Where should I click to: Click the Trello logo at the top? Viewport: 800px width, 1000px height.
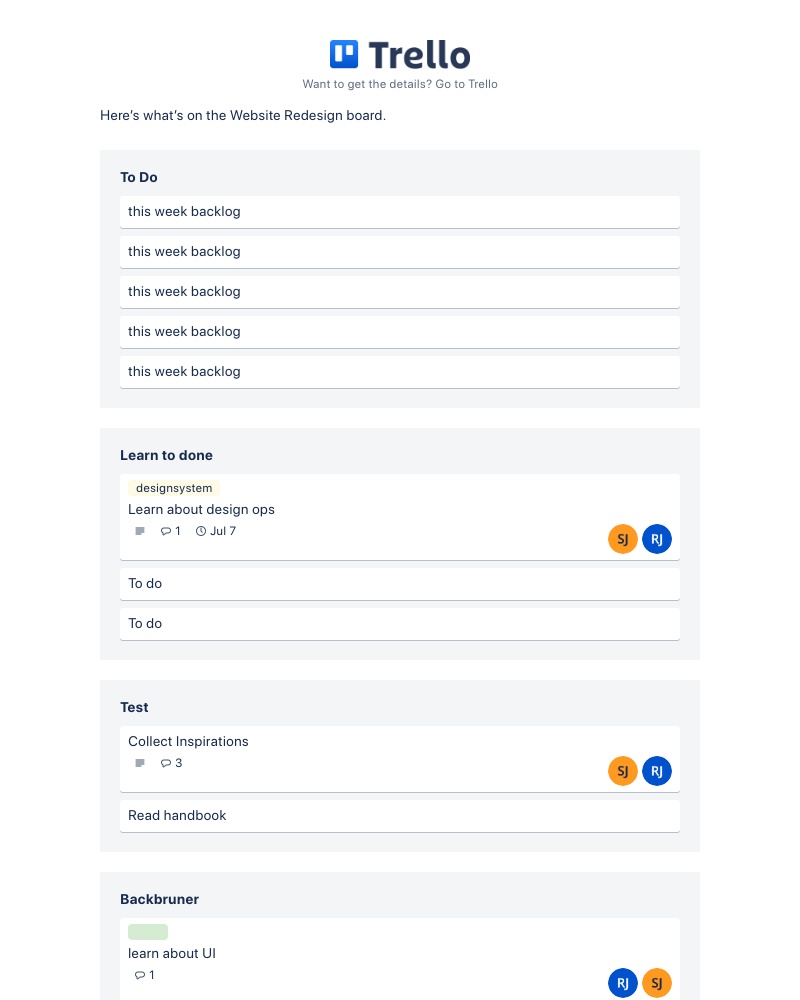[x=399, y=54]
